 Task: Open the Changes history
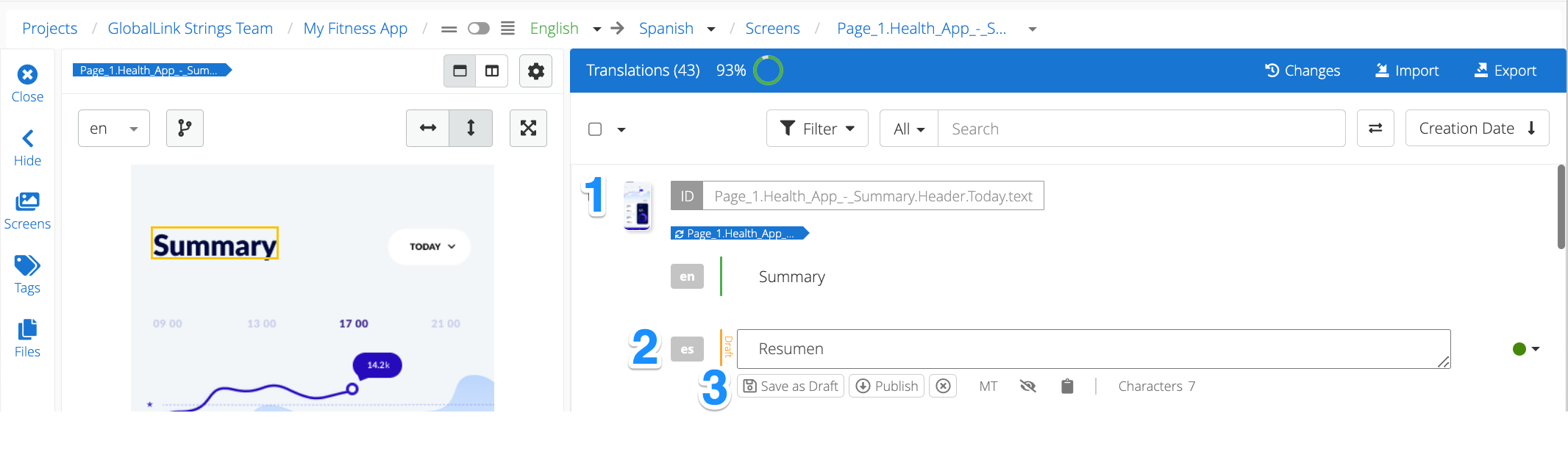click(x=1302, y=71)
